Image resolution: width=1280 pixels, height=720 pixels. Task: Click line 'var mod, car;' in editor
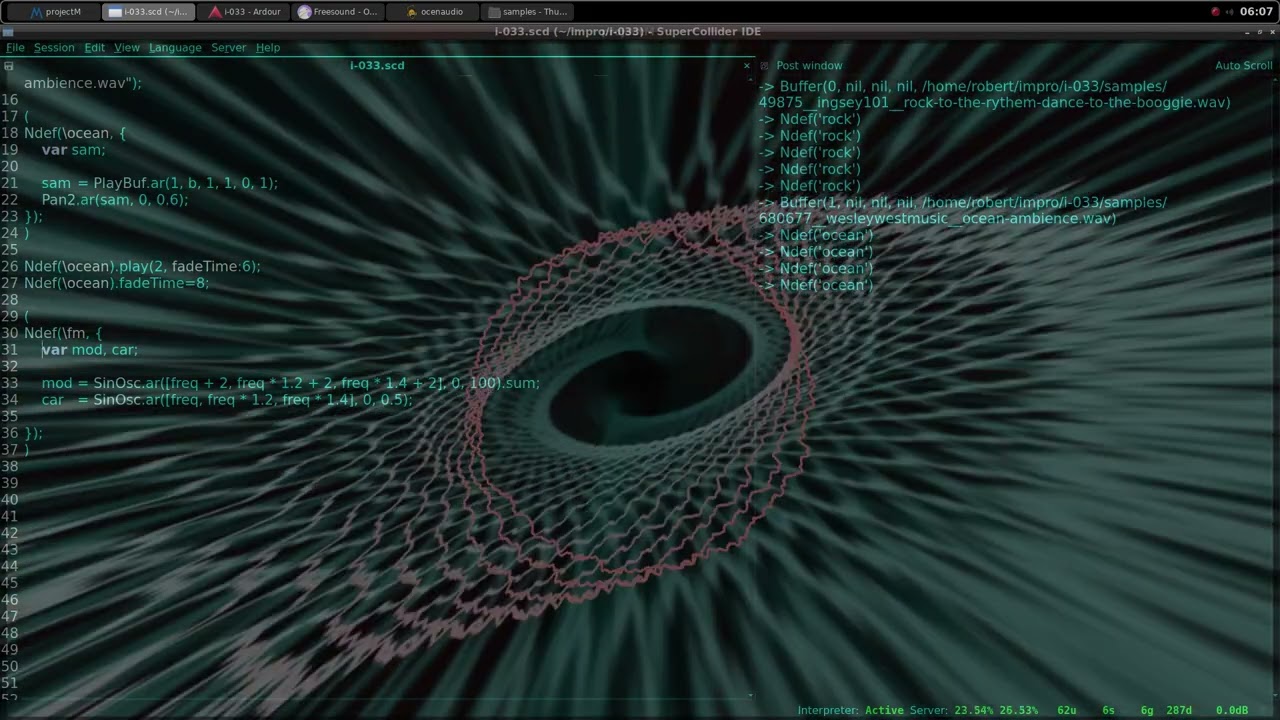coord(90,349)
